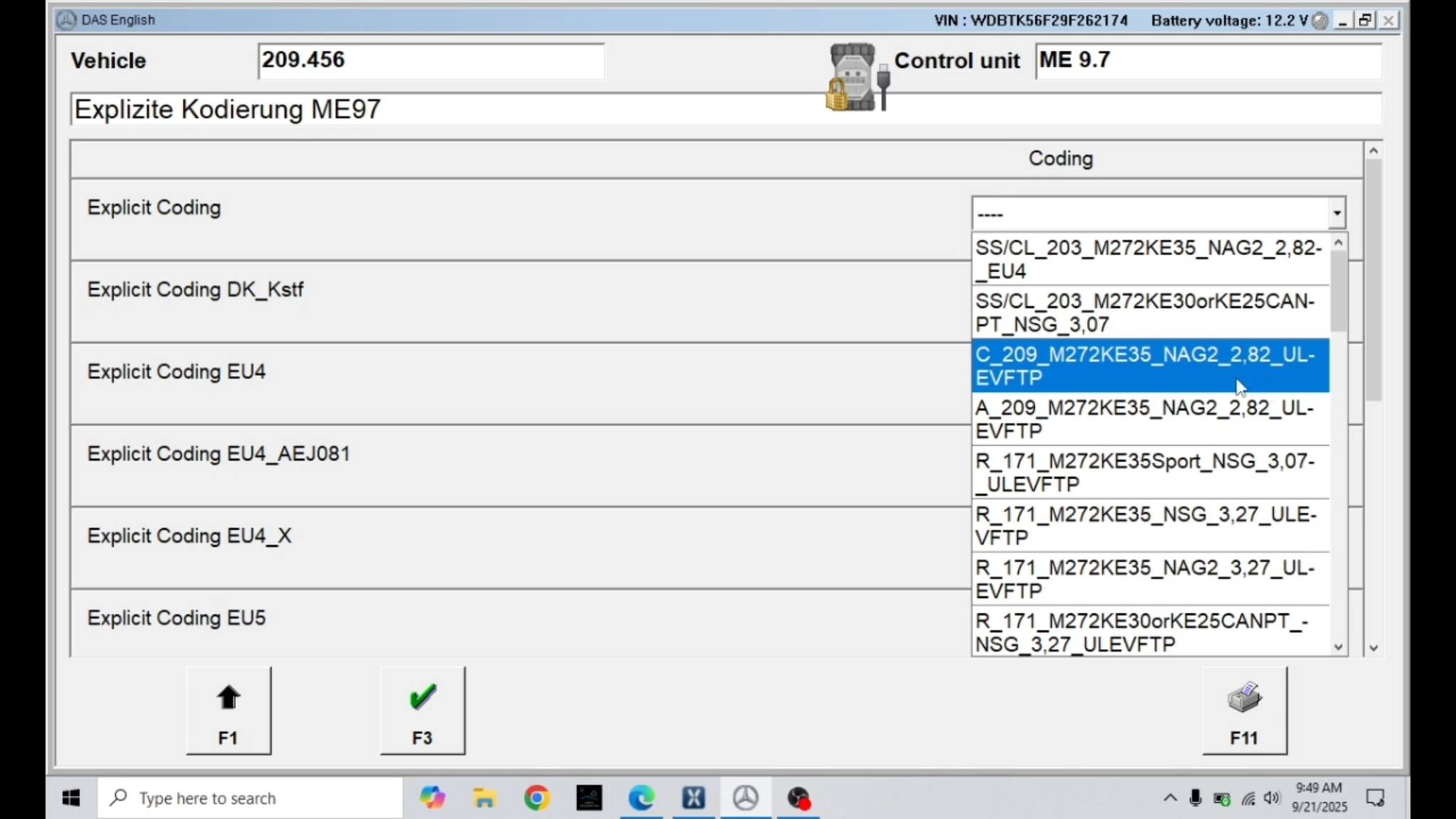
Task: Click the Control unit field ME 9.7
Action: (x=1209, y=60)
